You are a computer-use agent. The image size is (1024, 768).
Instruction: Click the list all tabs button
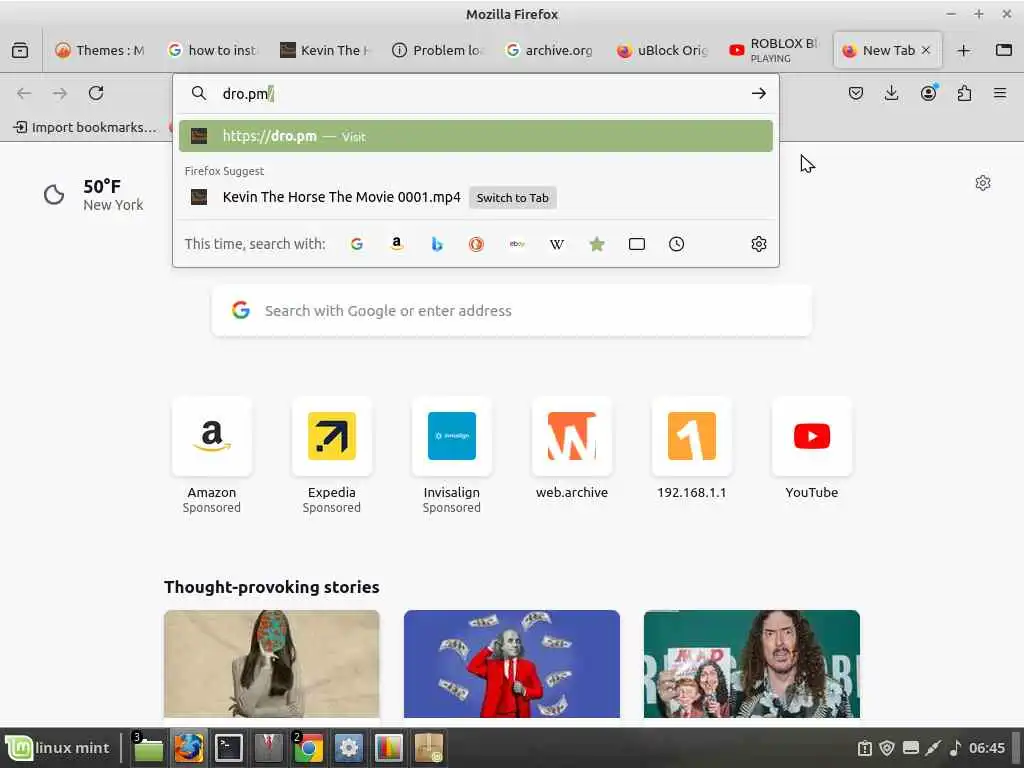[1004, 50]
